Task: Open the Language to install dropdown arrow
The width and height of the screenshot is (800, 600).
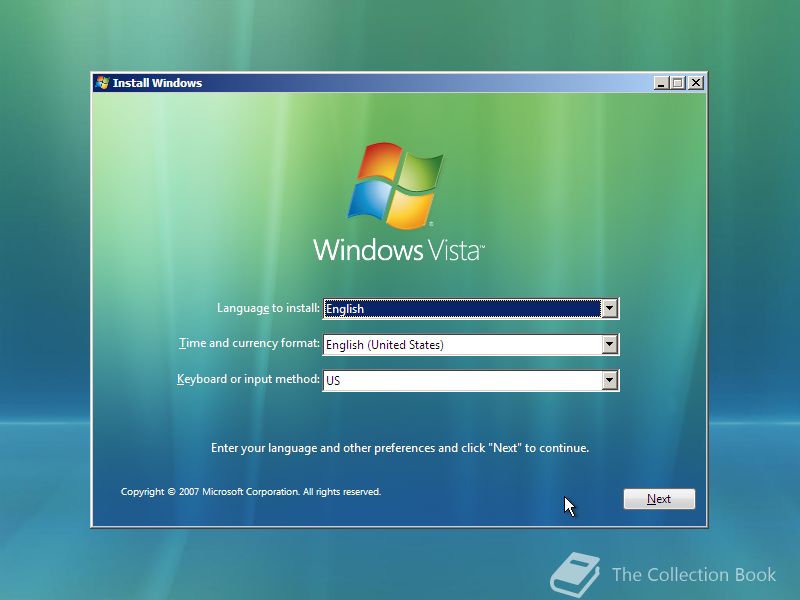Action: (x=609, y=308)
